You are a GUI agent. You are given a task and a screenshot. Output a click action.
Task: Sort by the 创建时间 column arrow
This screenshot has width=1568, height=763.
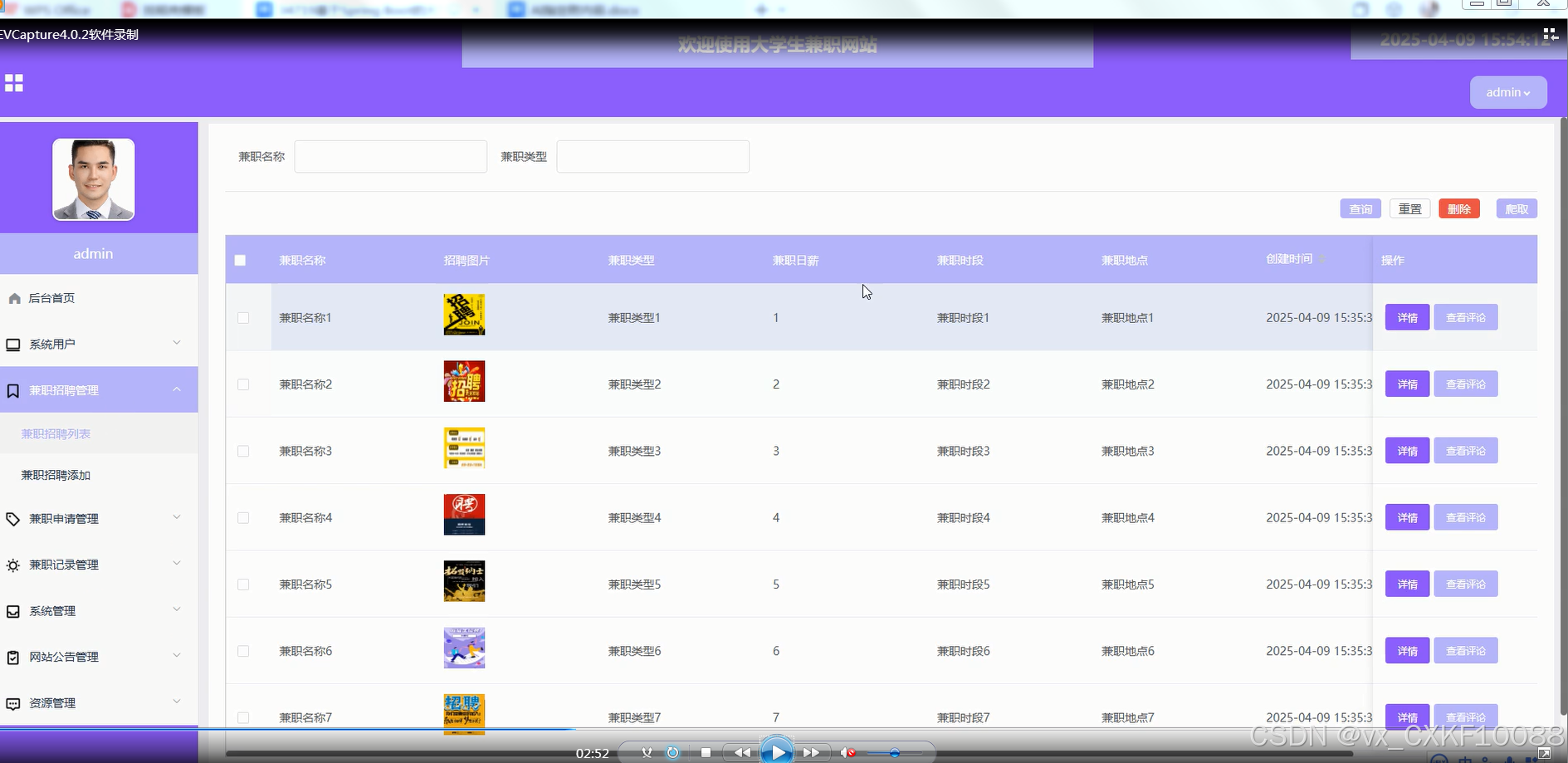point(1322,259)
